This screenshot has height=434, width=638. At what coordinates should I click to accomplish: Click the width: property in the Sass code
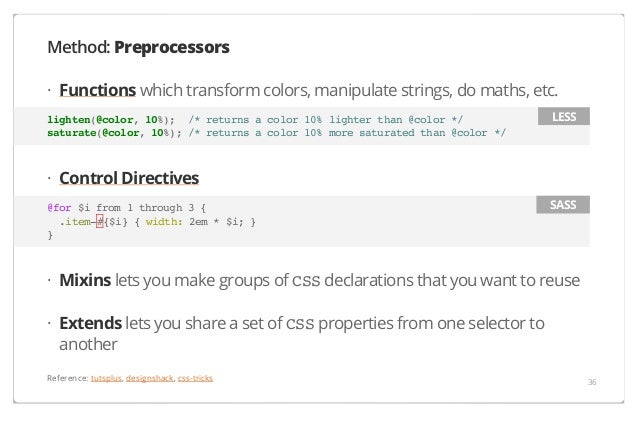[164, 222]
